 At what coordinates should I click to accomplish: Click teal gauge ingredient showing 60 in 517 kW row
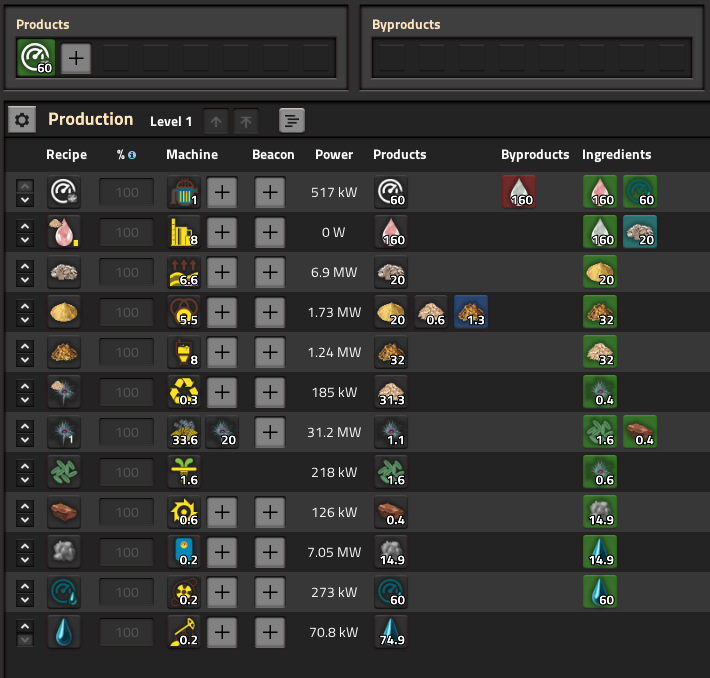pyautogui.click(x=640, y=192)
